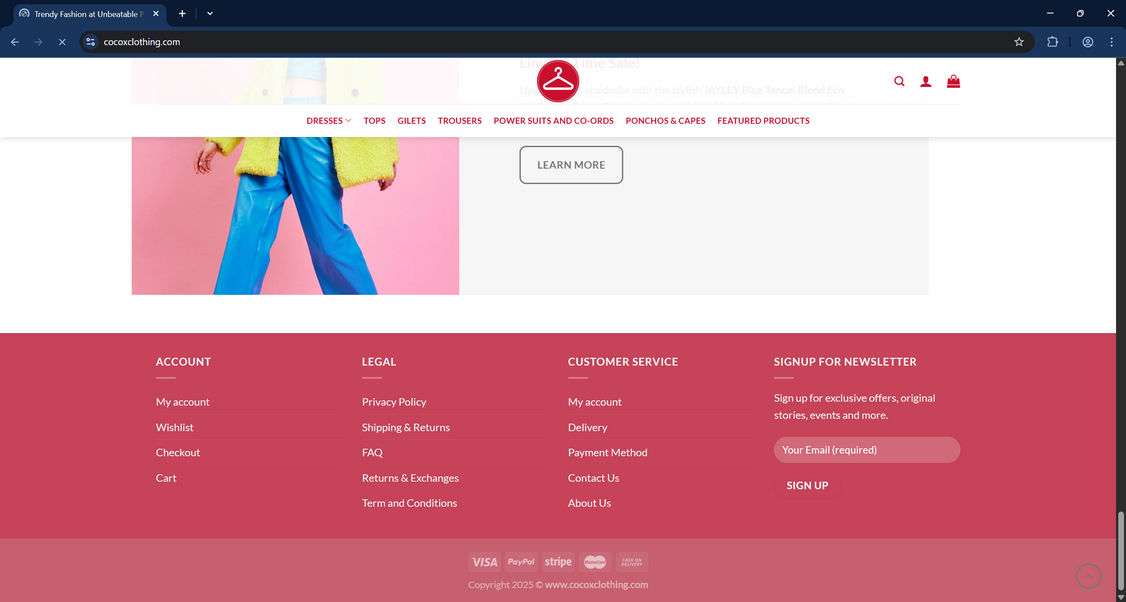Open Featured Products menu item
This screenshot has height=602, width=1126.
point(763,121)
